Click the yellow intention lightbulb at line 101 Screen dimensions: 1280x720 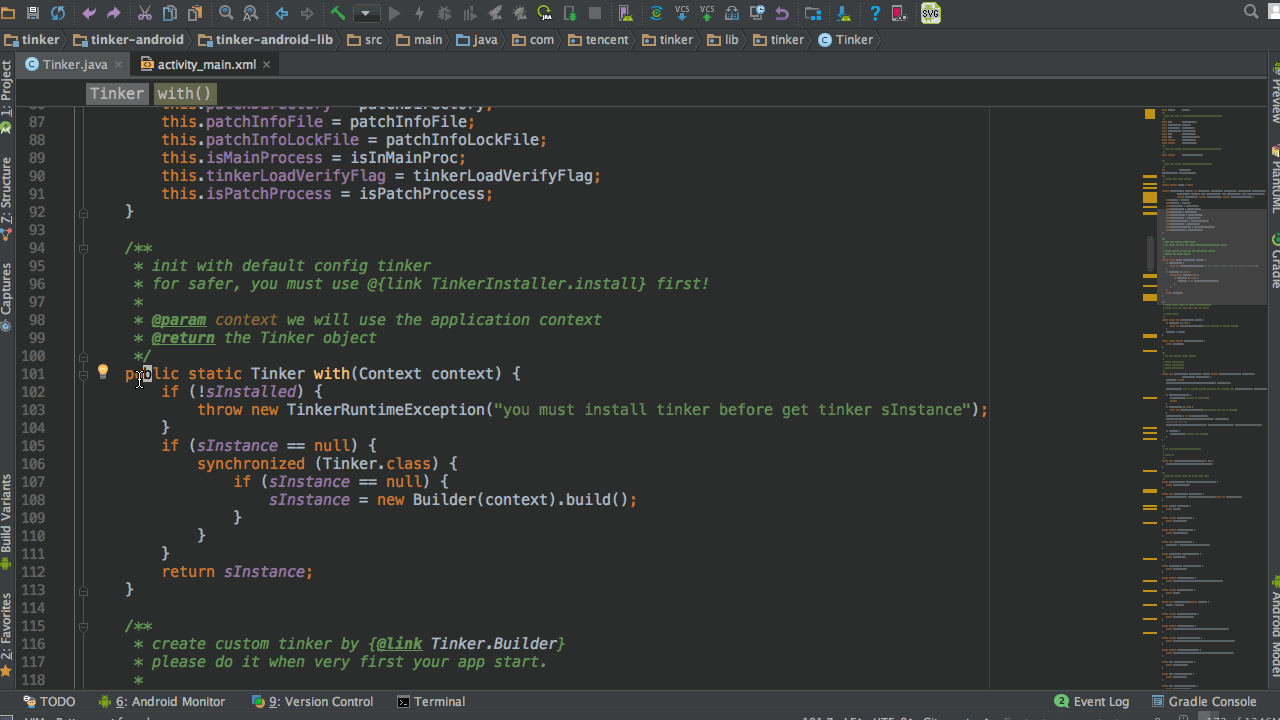tap(102, 372)
